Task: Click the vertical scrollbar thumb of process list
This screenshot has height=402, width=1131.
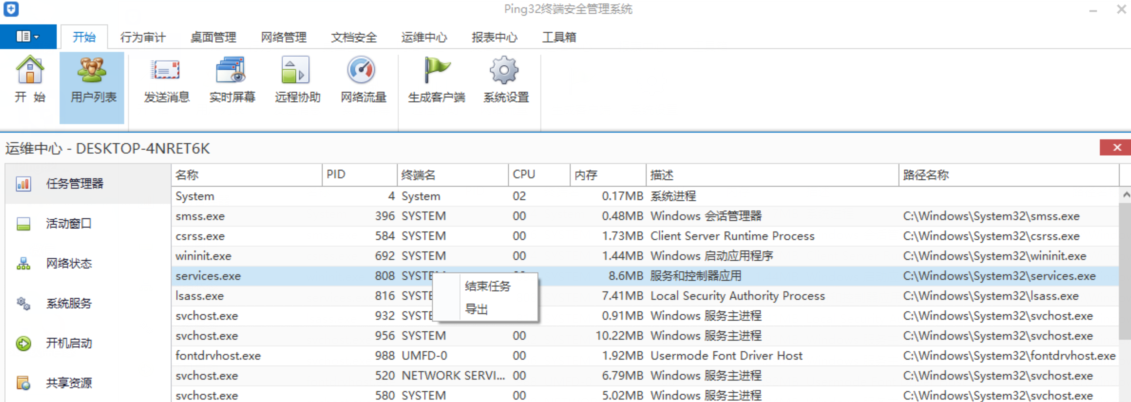Action: click(1125, 271)
